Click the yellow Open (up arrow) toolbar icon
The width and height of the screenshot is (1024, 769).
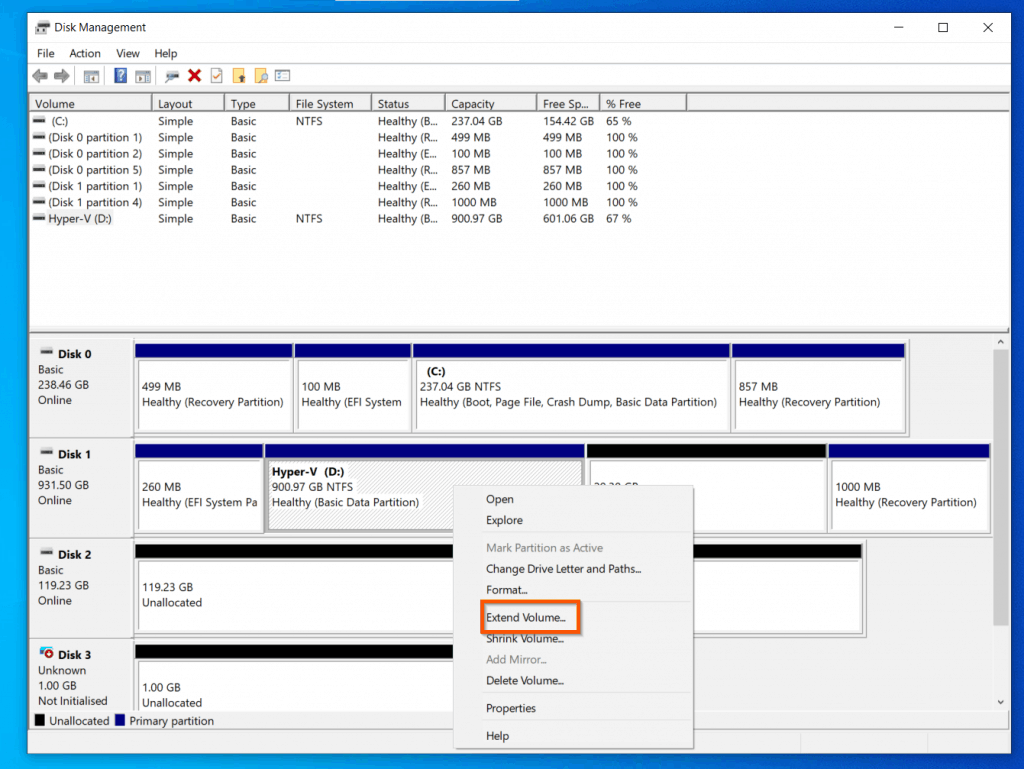point(239,76)
